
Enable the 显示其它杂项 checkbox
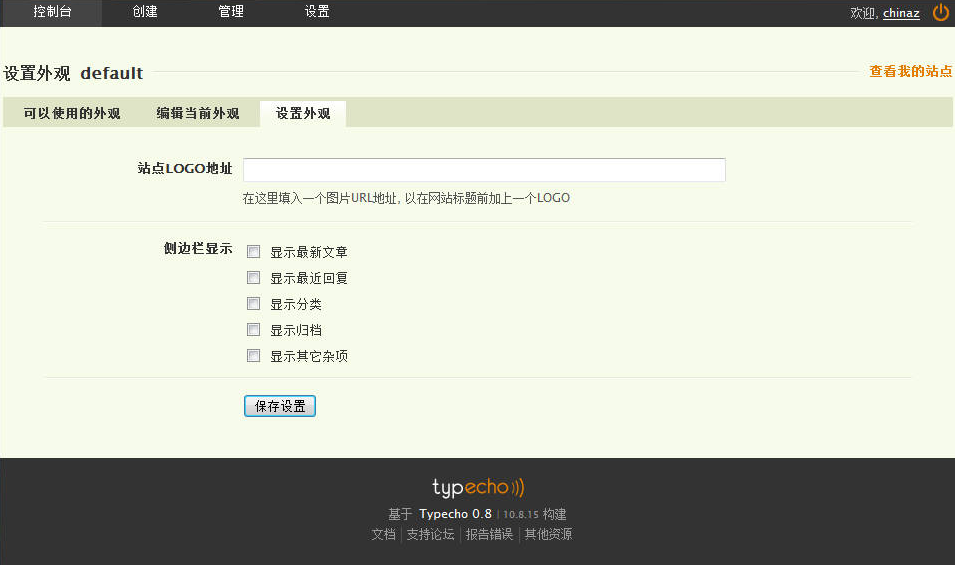click(x=253, y=356)
